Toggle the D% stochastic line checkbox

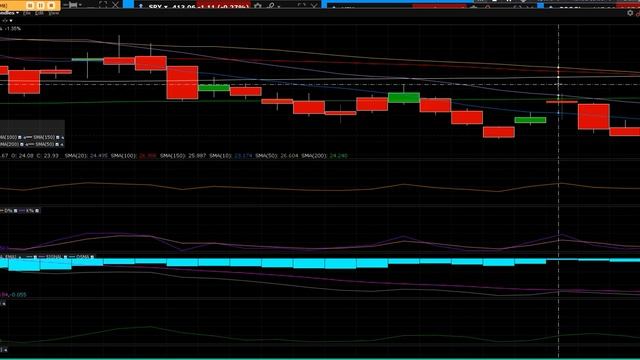point(16,211)
